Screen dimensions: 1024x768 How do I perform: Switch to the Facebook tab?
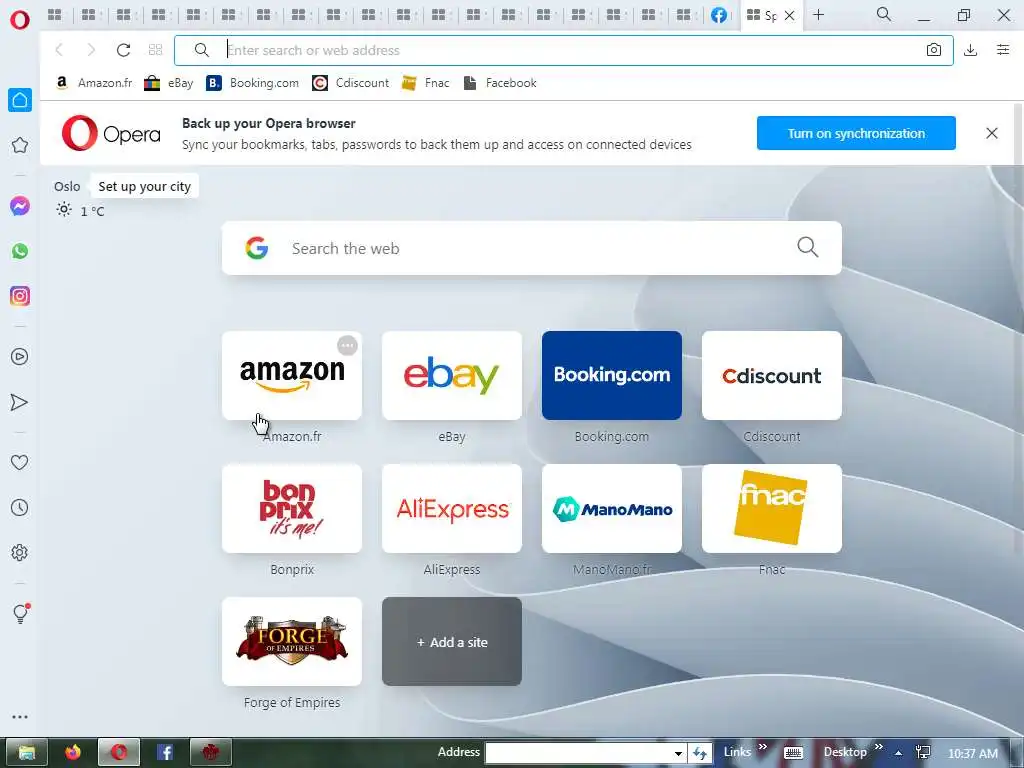(718, 15)
